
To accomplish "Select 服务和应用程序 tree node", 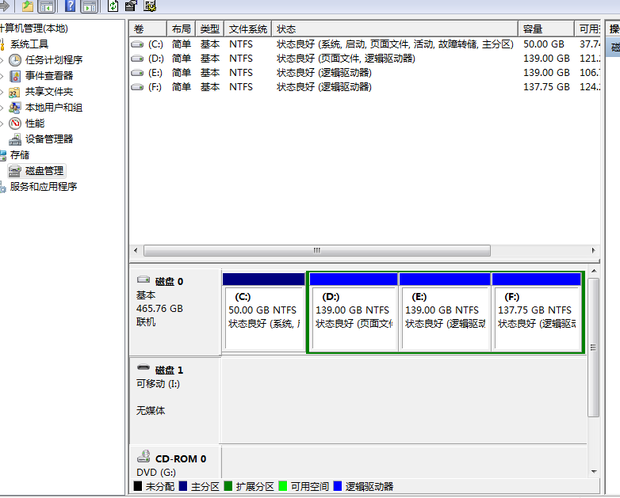I will click(x=43, y=187).
